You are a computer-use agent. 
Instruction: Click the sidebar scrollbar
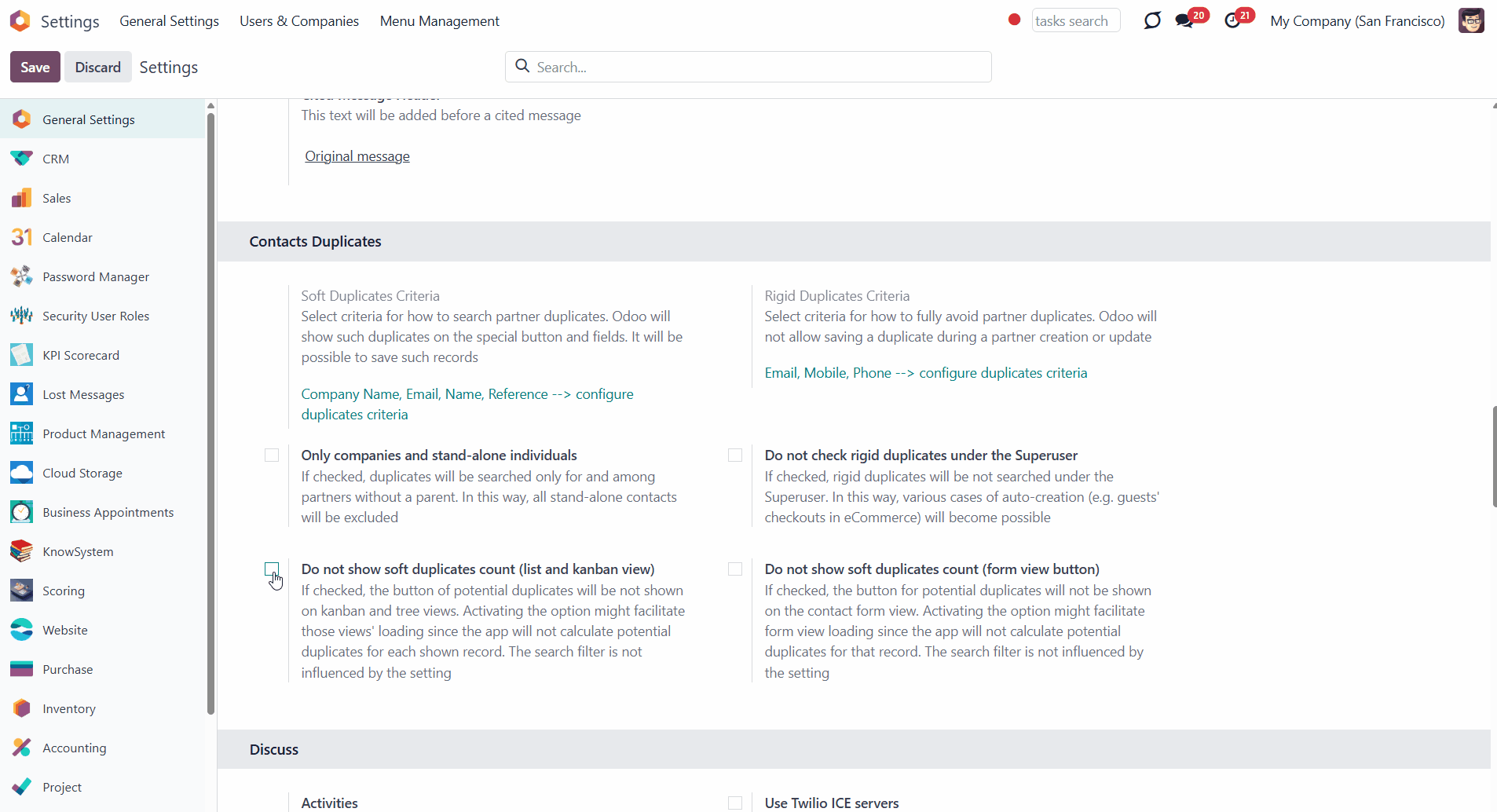210,414
